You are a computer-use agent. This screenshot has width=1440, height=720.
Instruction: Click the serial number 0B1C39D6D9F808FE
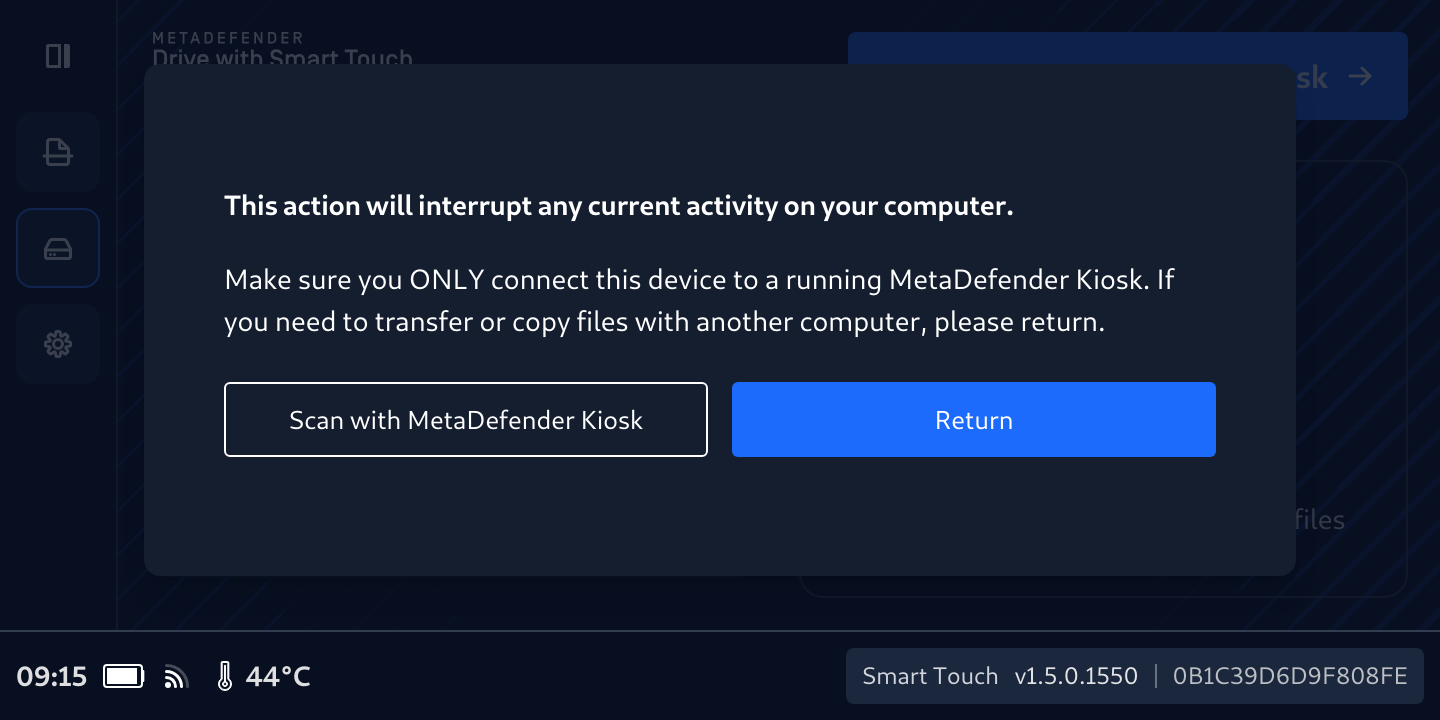point(1290,677)
